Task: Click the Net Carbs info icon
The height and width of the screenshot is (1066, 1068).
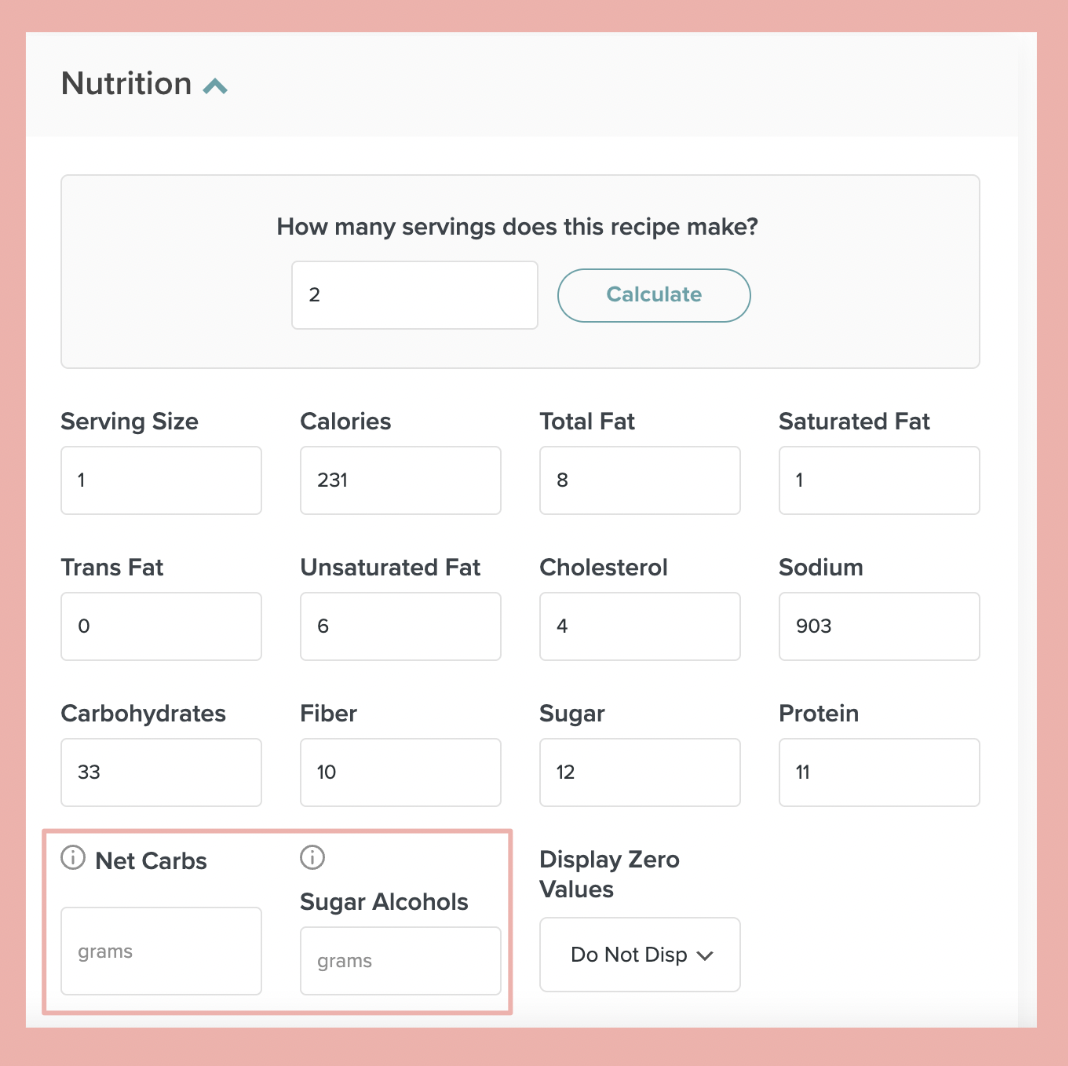Action: [73, 858]
